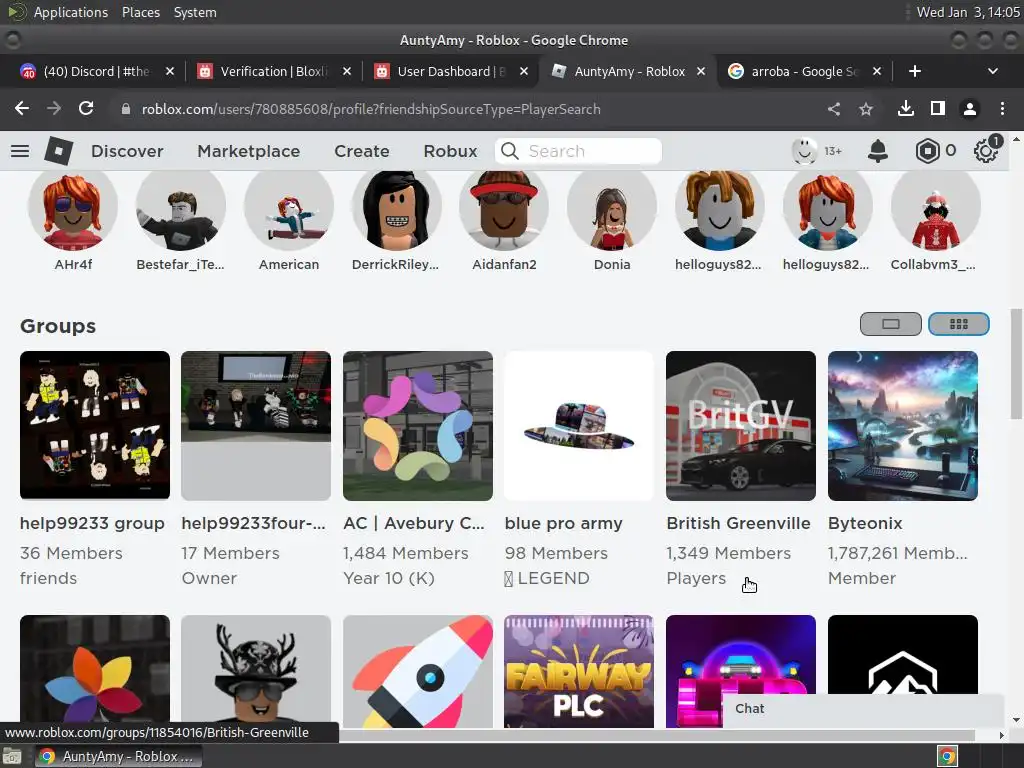Open the settings gear icon
The image size is (1024, 768).
tap(985, 151)
